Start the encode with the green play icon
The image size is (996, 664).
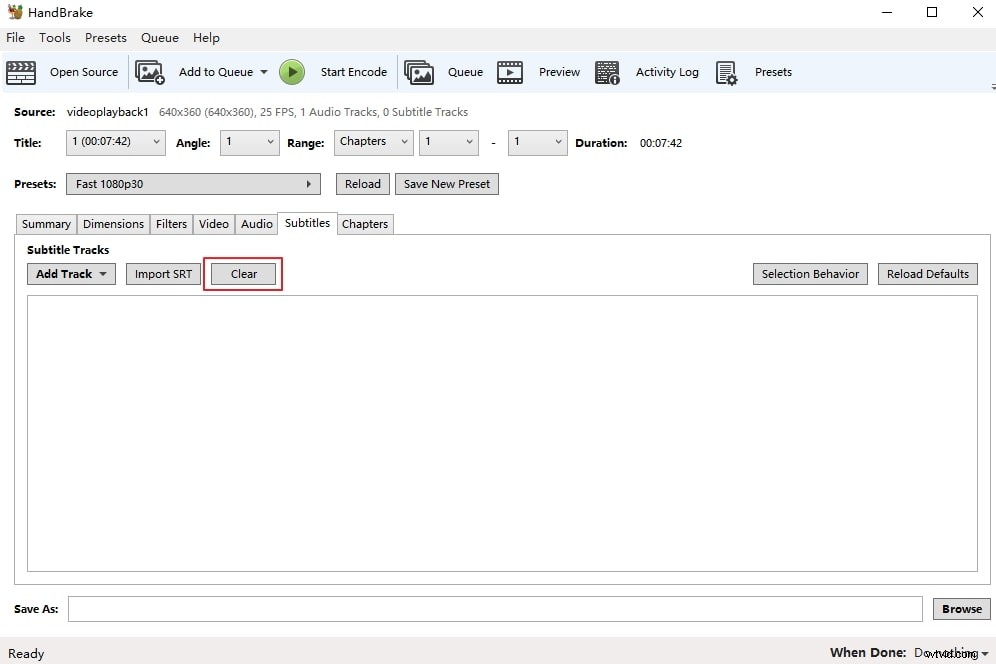tap(292, 71)
